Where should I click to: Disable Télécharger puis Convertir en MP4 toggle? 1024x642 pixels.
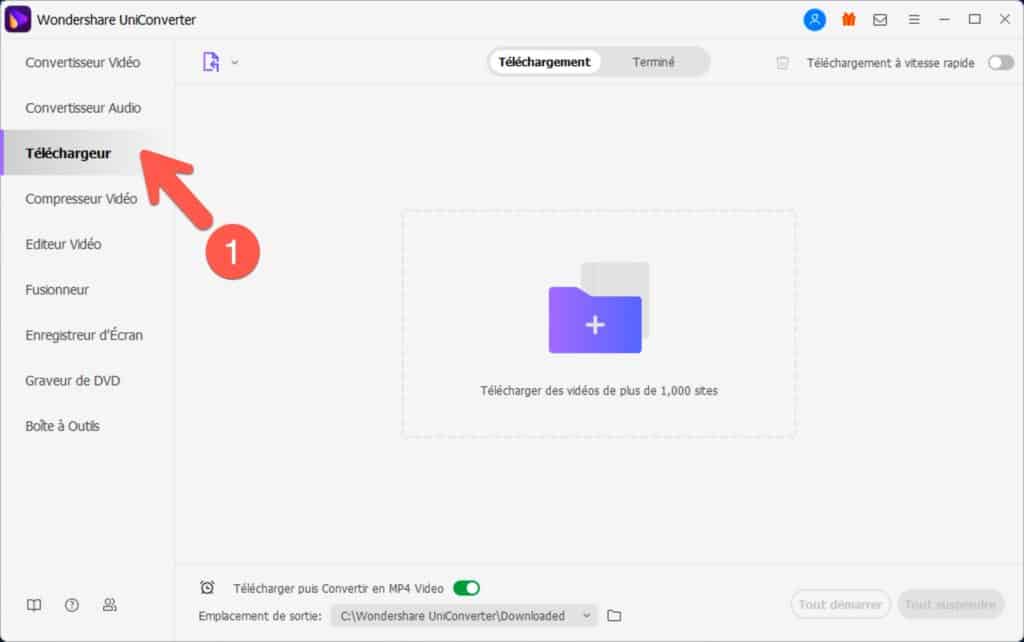point(466,588)
